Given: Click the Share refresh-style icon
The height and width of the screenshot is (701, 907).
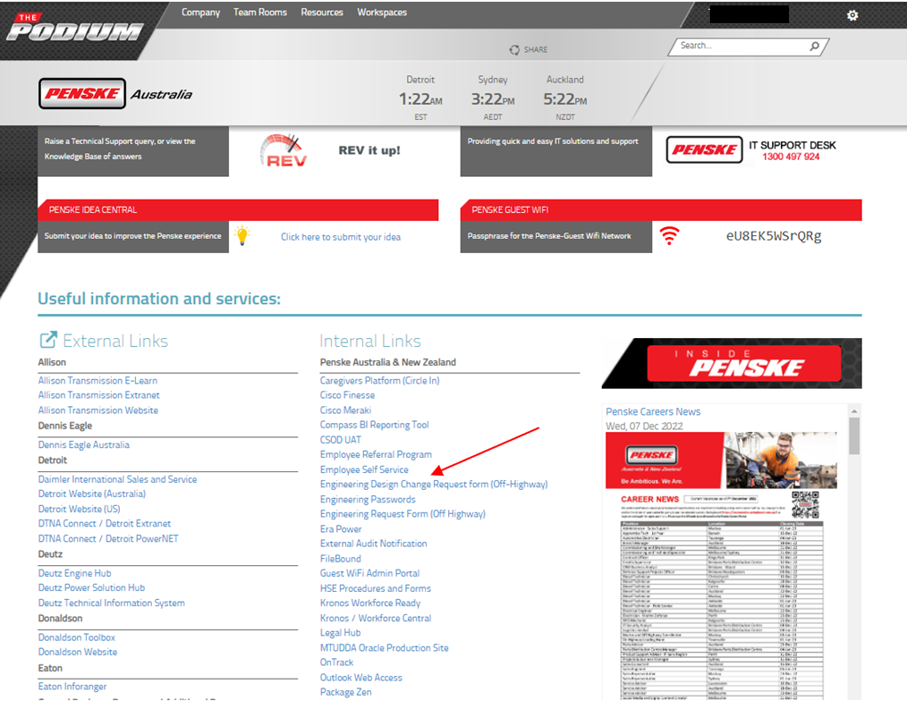Looking at the screenshot, I should tap(514, 50).
